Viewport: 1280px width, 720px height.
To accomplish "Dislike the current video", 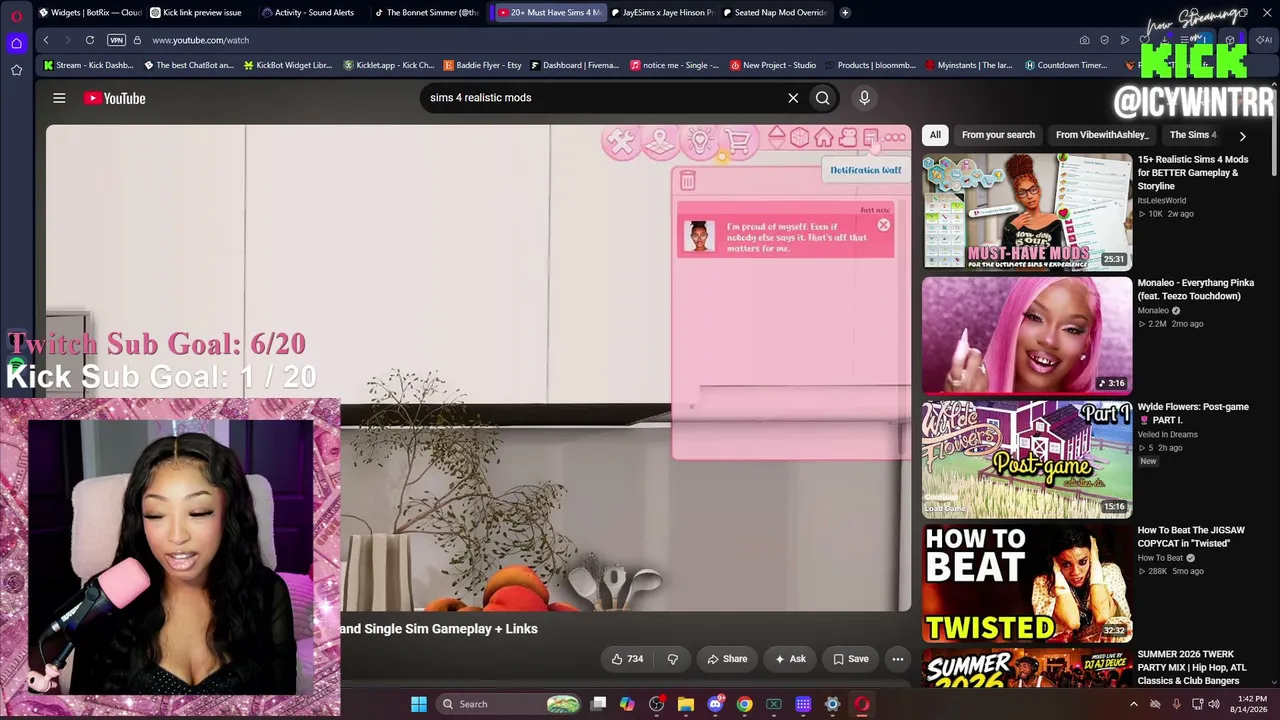I will [x=672, y=659].
